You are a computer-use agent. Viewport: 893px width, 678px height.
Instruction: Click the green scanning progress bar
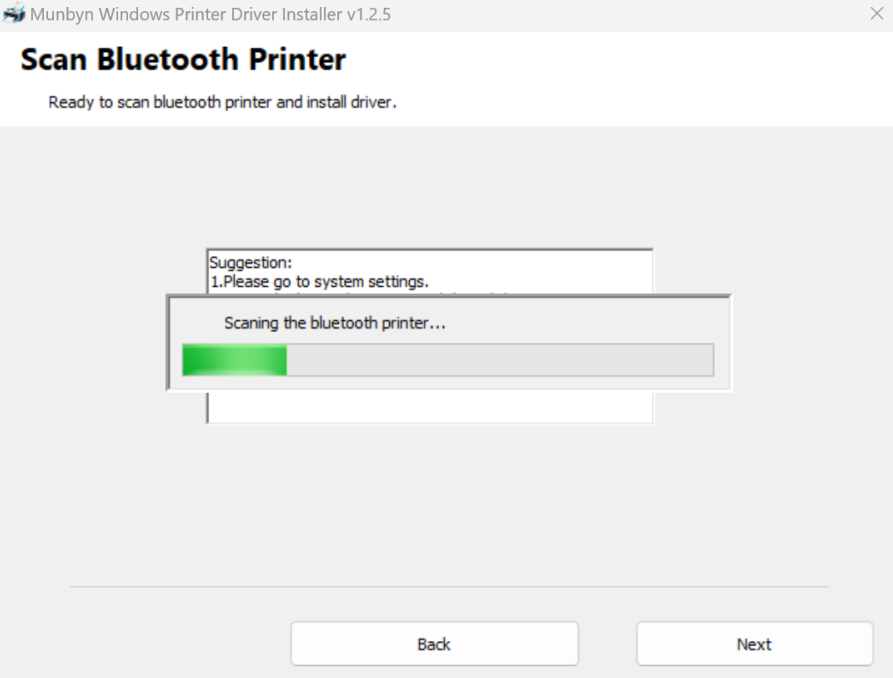[x=233, y=360]
